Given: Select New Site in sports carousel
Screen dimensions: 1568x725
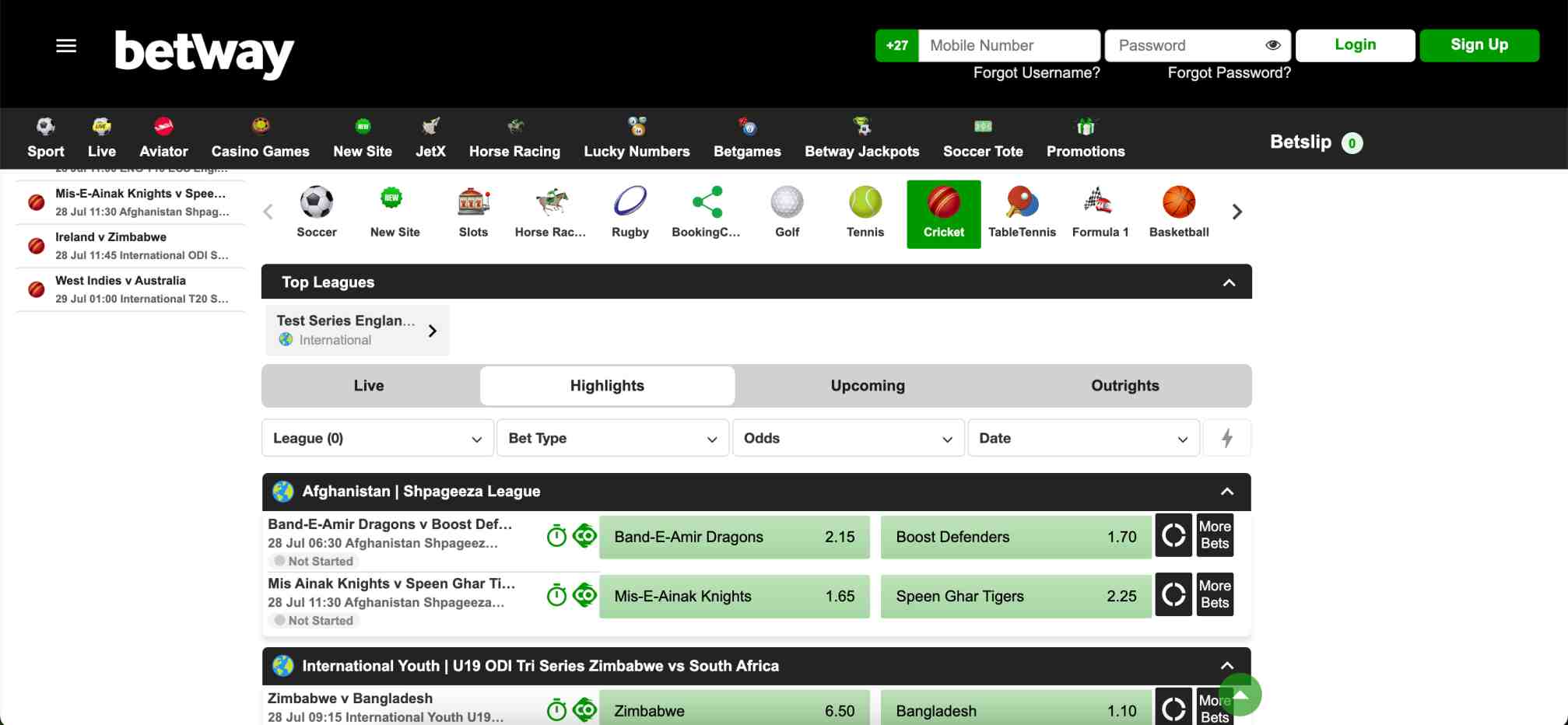Looking at the screenshot, I should pos(395,213).
